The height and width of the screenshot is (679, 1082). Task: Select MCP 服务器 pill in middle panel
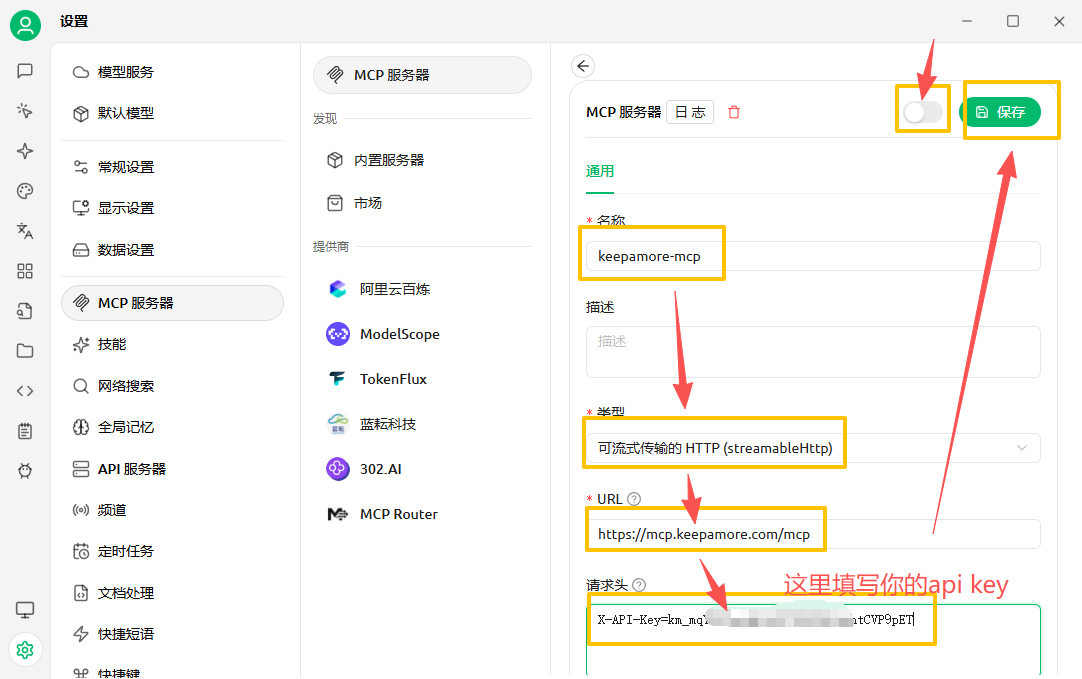(x=422, y=75)
